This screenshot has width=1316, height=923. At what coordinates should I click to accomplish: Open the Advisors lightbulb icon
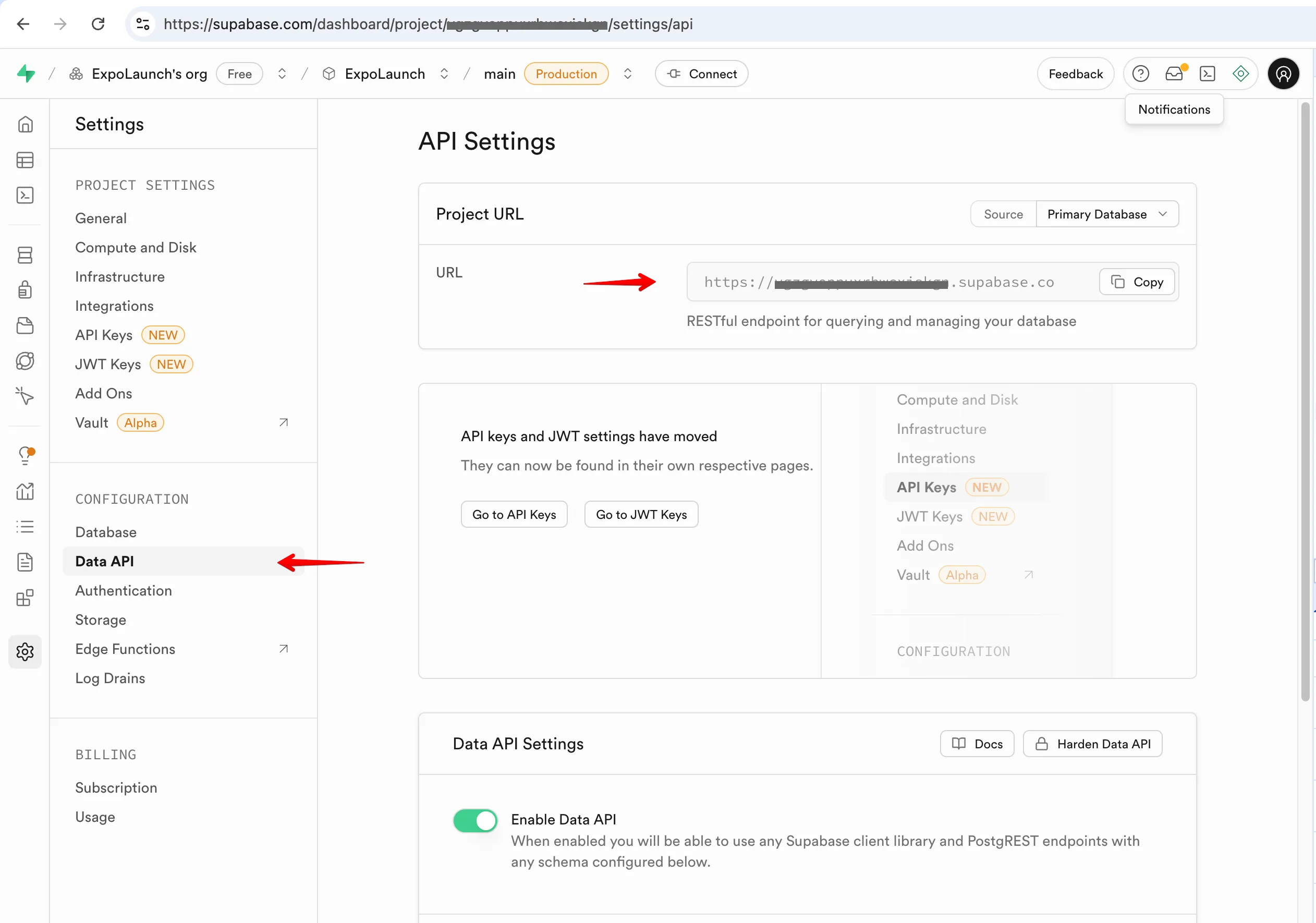pyautogui.click(x=25, y=456)
